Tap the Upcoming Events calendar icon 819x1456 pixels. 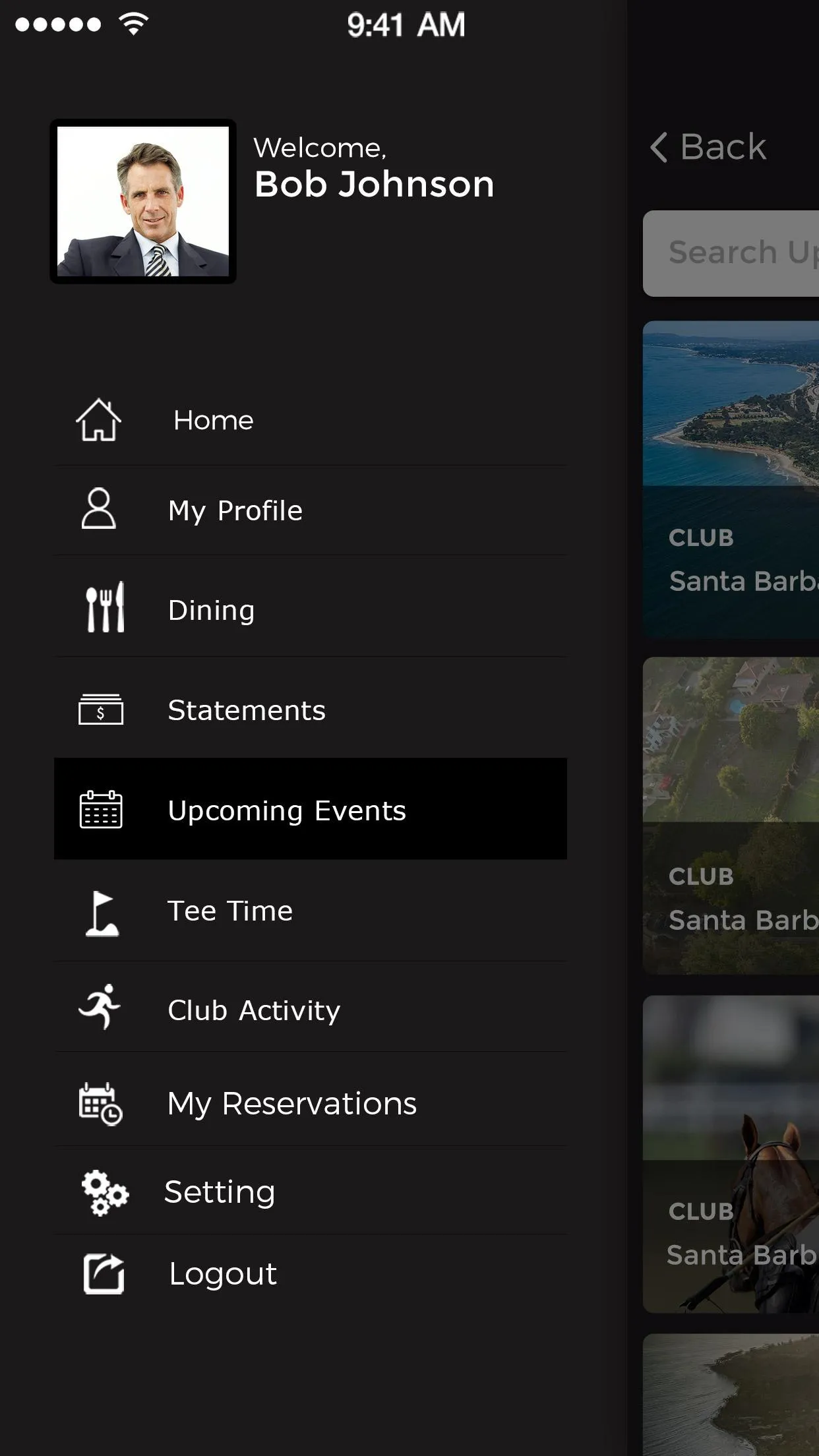[x=101, y=809]
